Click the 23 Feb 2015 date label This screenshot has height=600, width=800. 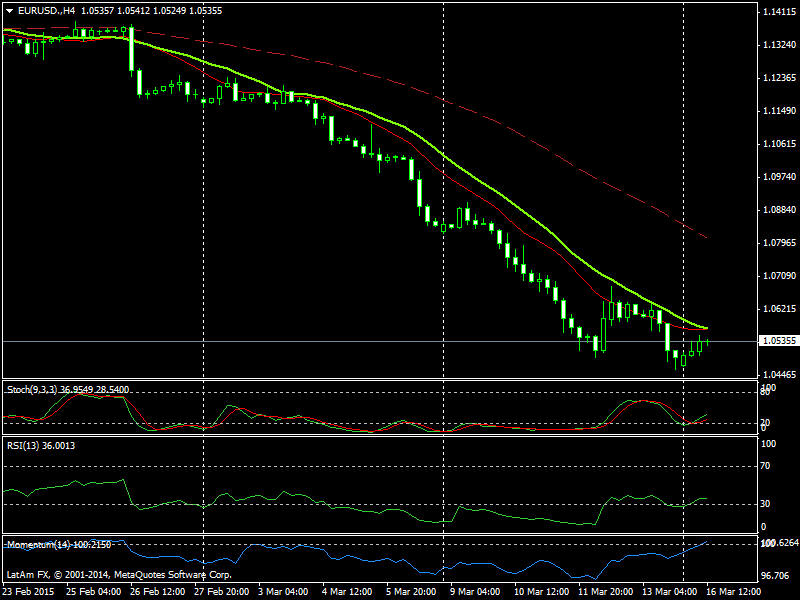tap(29, 592)
